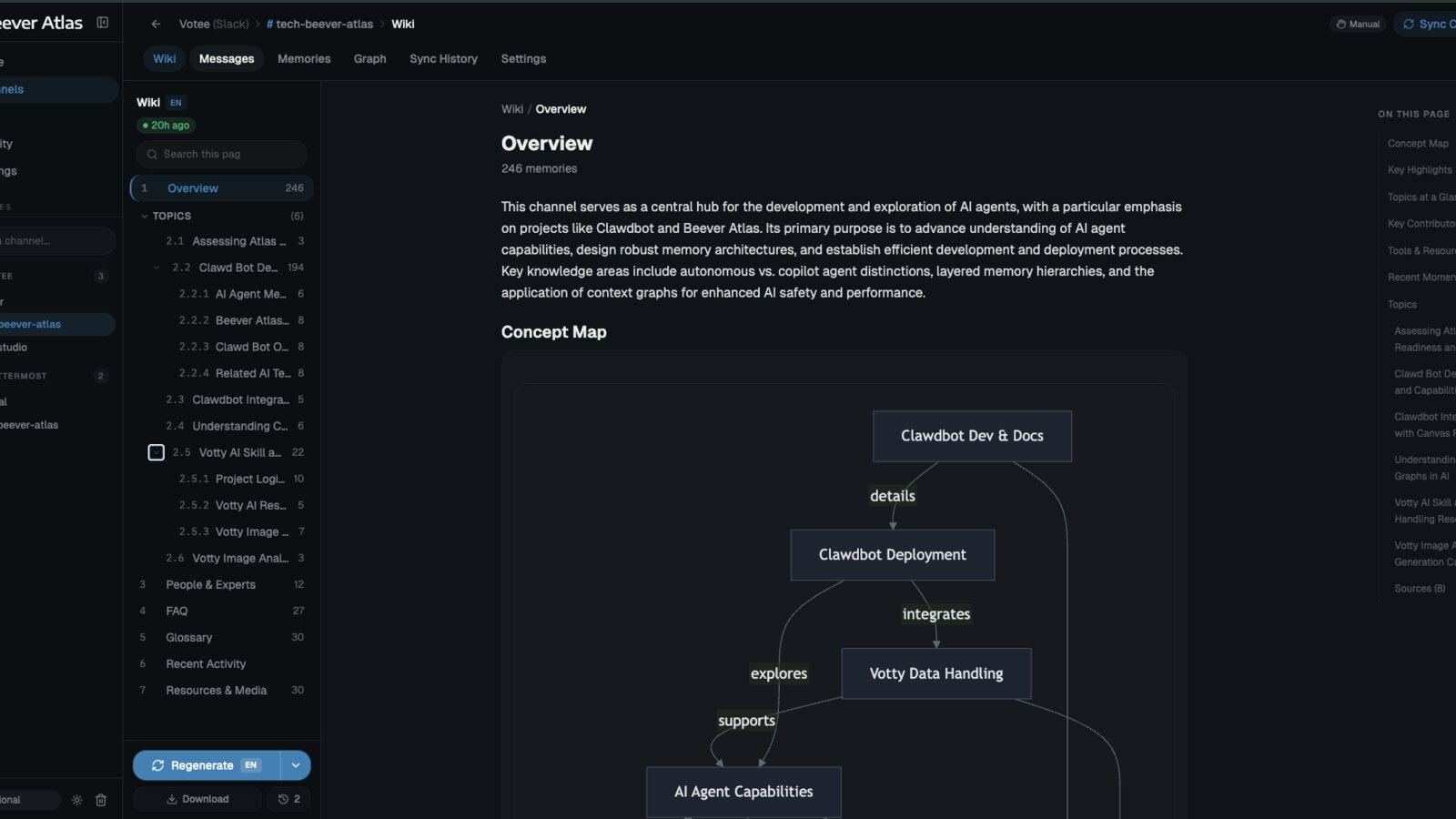This screenshot has height=819, width=1456.
Task: Open 2.5.3 Votty Image subtopic
Action: 241,531
